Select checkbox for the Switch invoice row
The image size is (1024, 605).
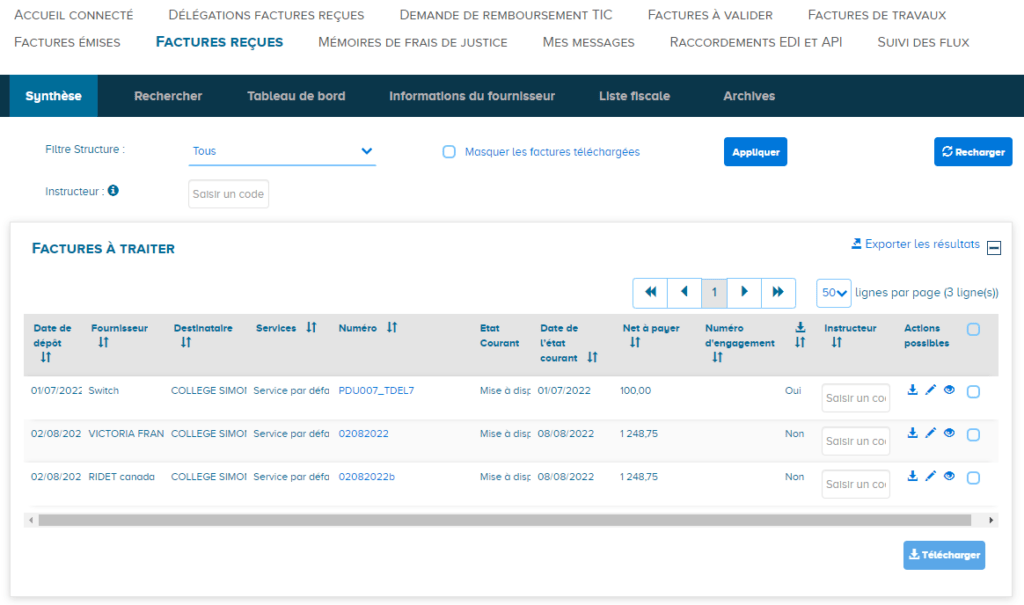(973, 392)
